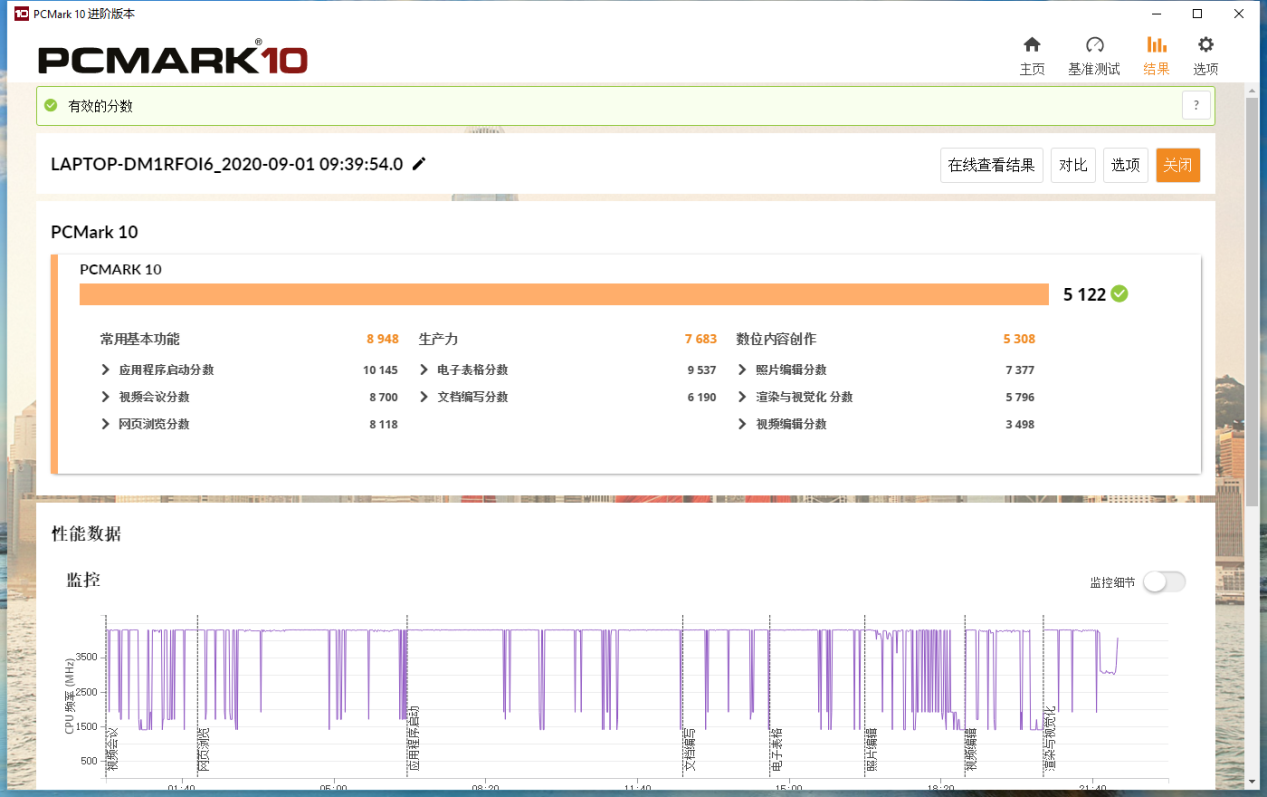Click the 网页浏览 marker line in the chart
The height and width of the screenshot is (797, 1267).
[x=198, y=695]
